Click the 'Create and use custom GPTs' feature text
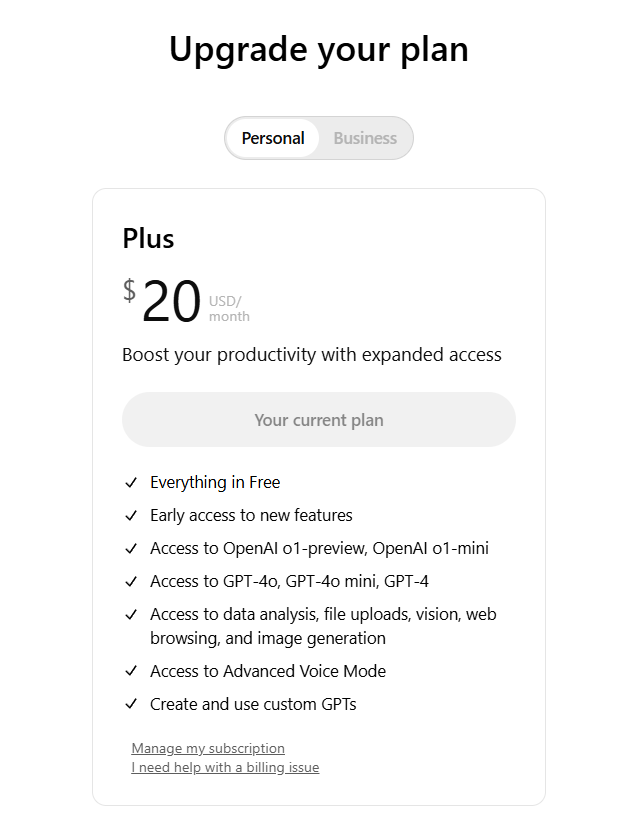The width and height of the screenshot is (633, 828). pyautogui.click(x=253, y=705)
